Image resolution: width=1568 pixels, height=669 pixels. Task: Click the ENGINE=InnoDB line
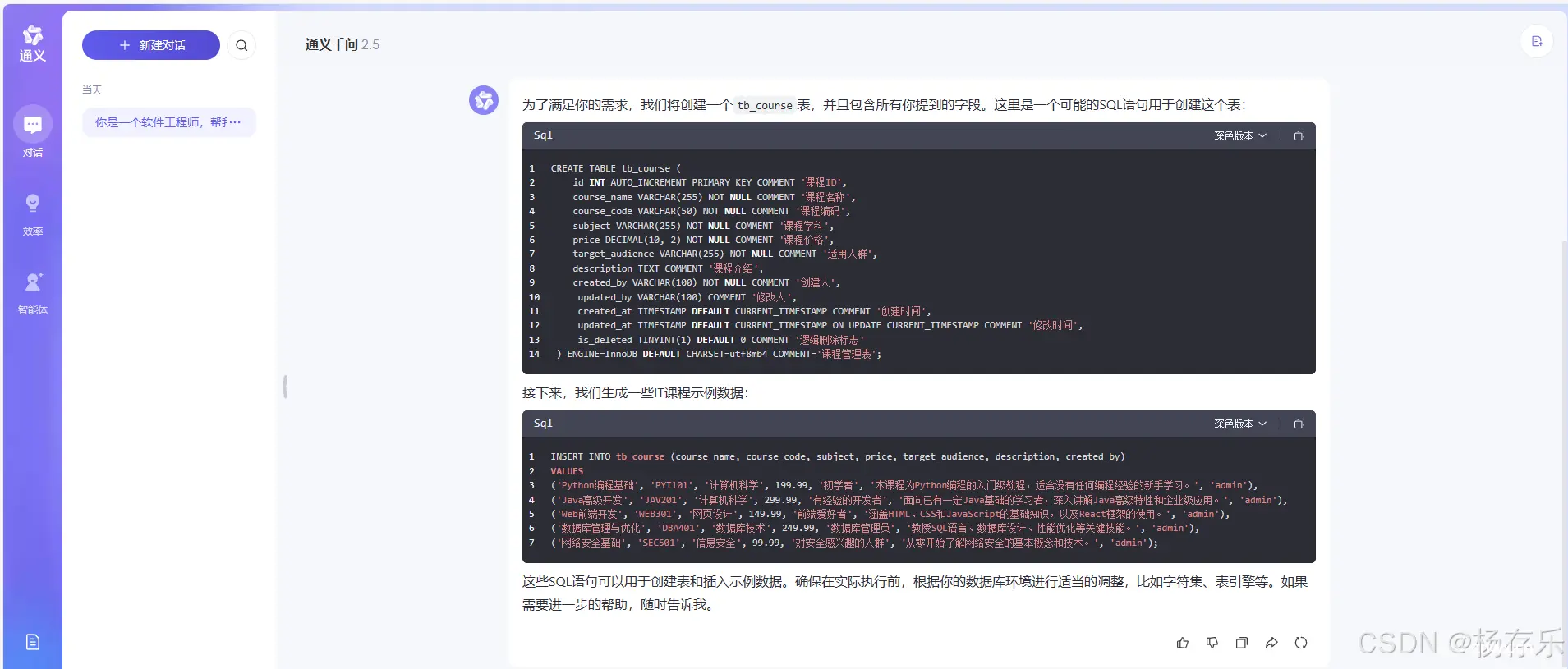point(719,354)
